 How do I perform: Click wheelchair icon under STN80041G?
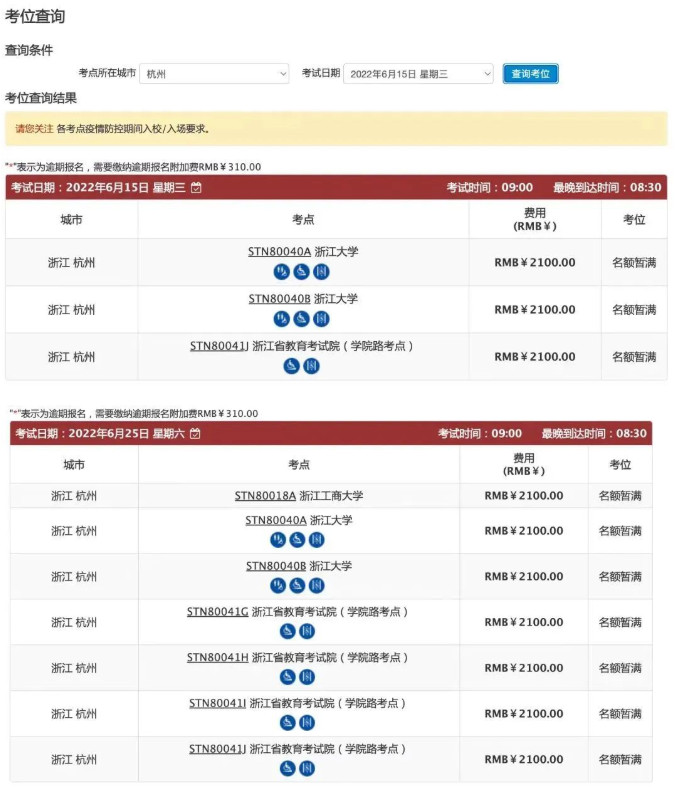(287, 631)
